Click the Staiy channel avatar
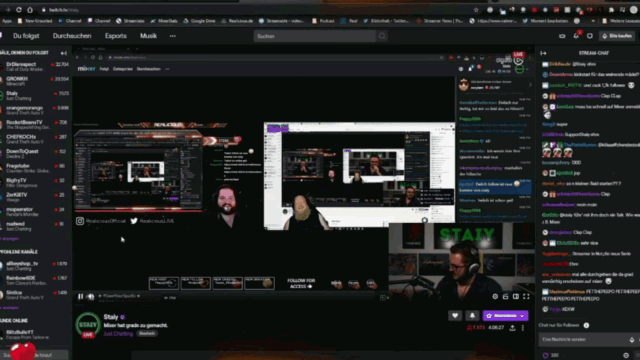Screen dimensions: 640x360 88,324
